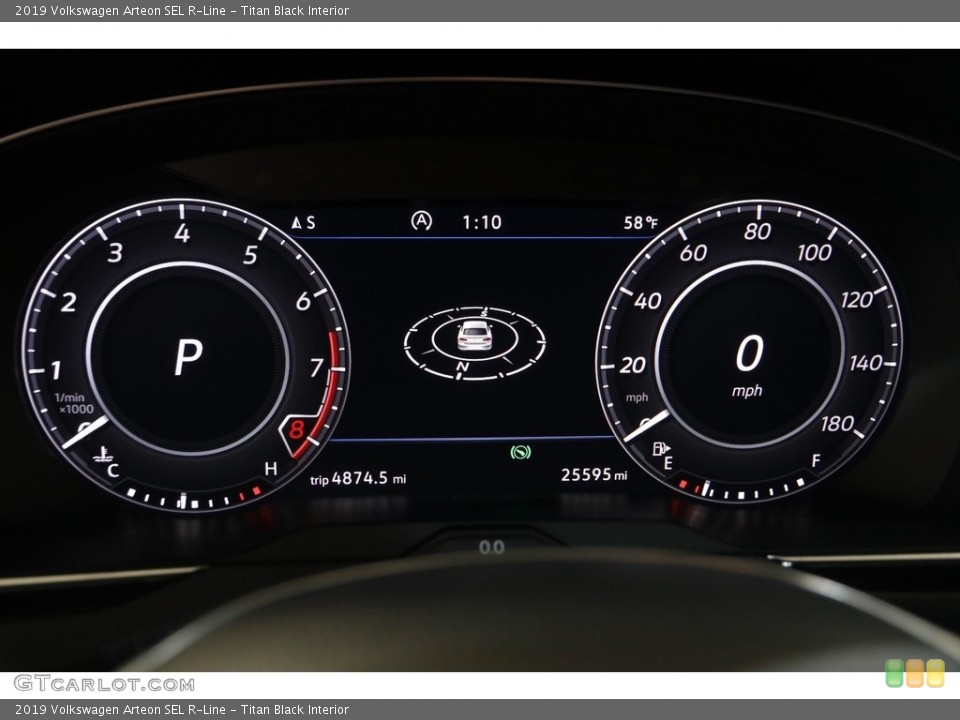The height and width of the screenshot is (720, 960).
Task: Click the 1/min x1000 label
Action: (x=74, y=403)
